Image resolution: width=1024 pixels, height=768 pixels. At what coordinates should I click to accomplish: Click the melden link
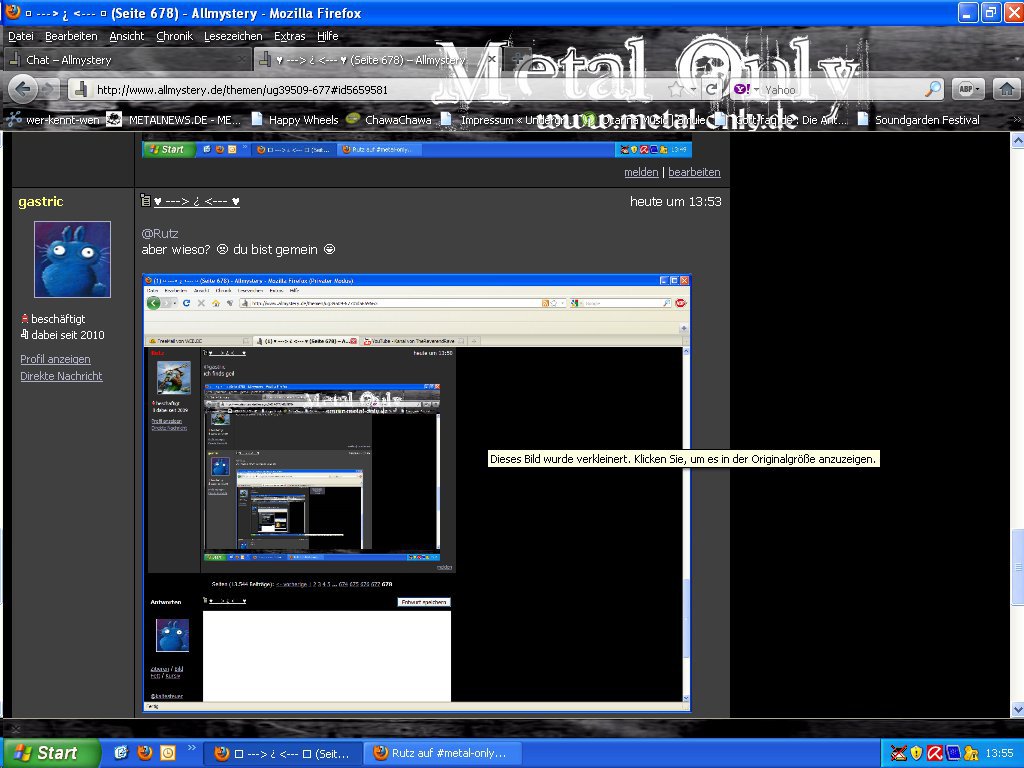tap(641, 172)
